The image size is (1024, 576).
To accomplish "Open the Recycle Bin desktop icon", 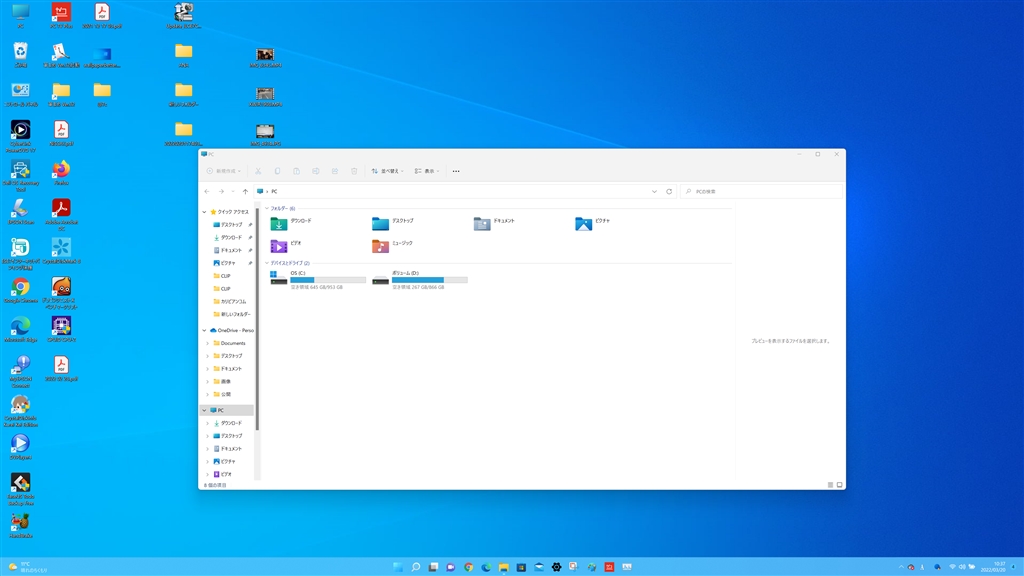I will [x=20, y=52].
